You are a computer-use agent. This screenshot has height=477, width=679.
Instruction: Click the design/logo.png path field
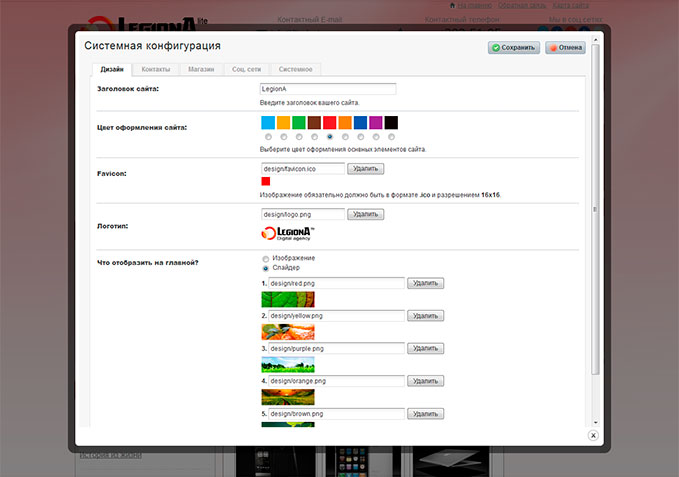click(x=303, y=214)
